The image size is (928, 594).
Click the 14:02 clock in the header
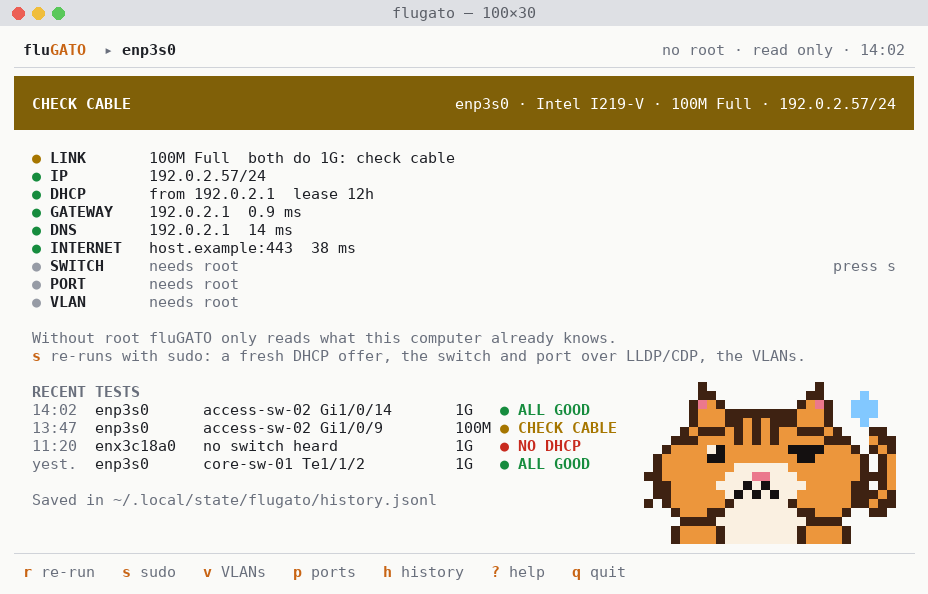pos(882,50)
